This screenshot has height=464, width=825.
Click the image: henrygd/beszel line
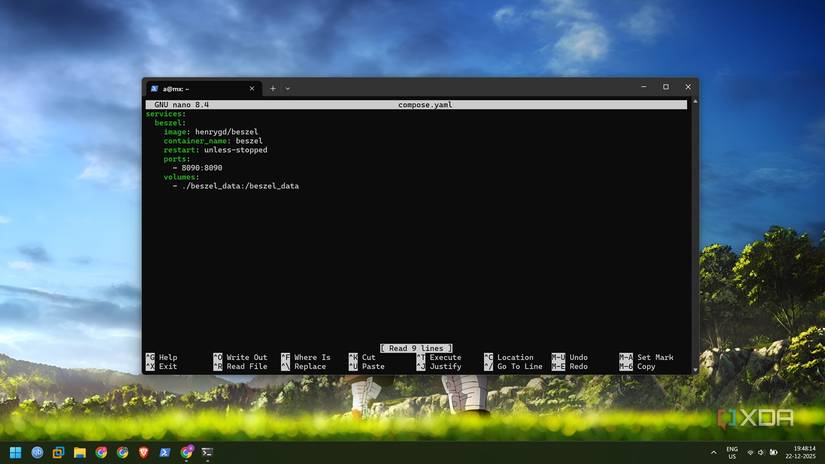click(211, 132)
